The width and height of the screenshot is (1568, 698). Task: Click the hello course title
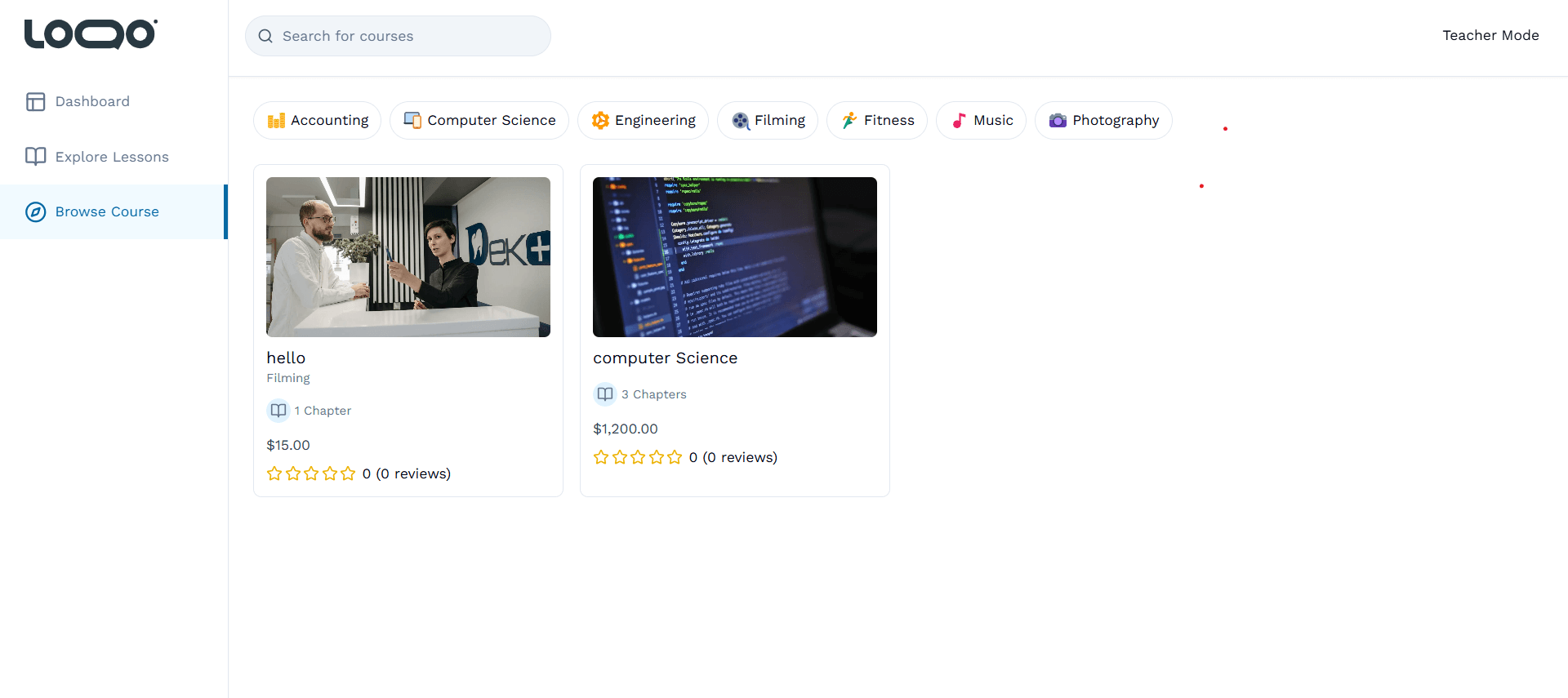[x=286, y=358]
